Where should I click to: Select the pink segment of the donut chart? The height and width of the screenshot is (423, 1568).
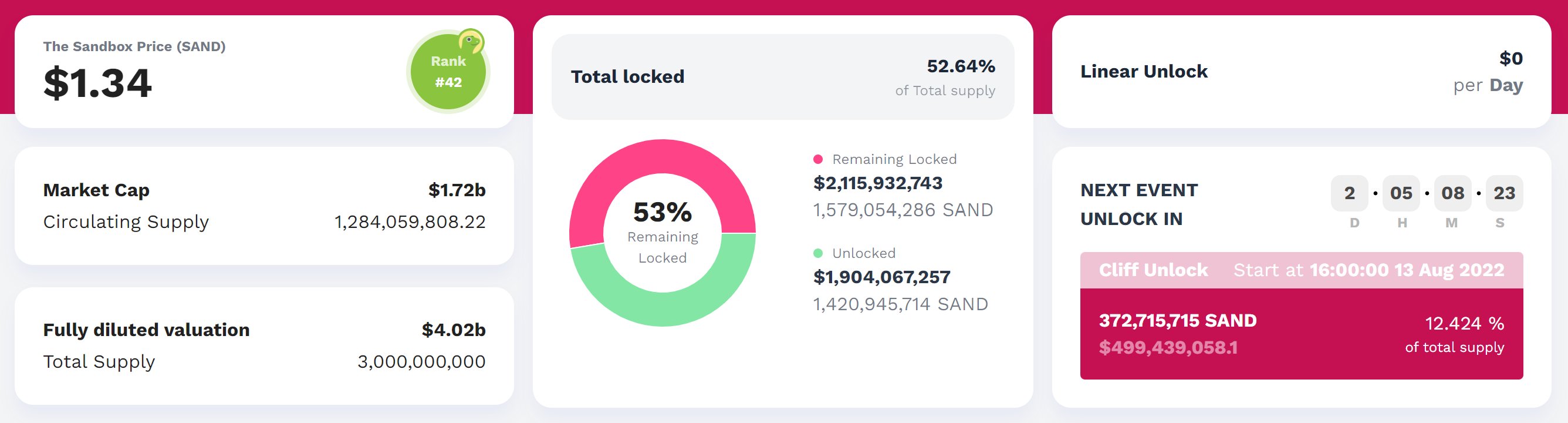(x=662, y=157)
